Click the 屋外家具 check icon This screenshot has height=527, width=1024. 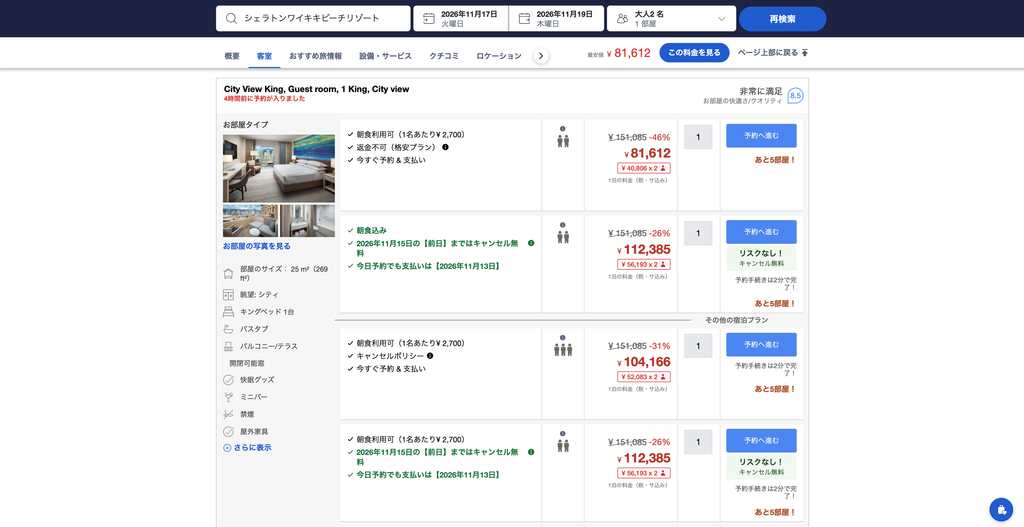(x=228, y=432)
